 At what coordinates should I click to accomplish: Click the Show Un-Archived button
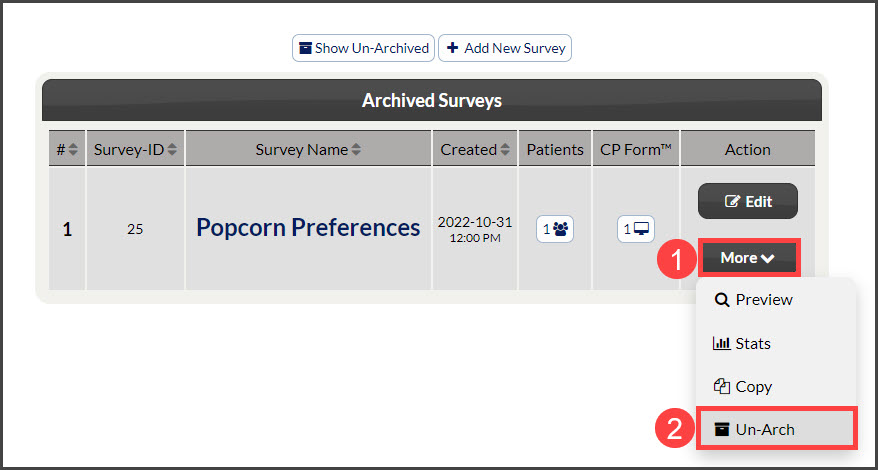(x=363, y=48)
